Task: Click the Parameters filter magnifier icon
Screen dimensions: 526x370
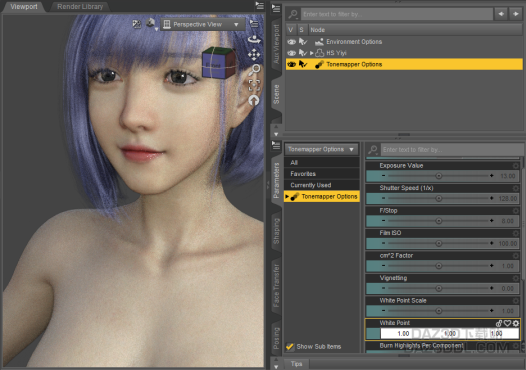Action: [x=373, y=149]
